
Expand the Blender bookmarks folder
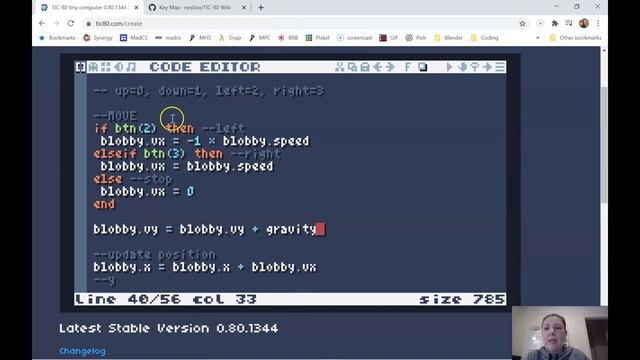point(449,38)
